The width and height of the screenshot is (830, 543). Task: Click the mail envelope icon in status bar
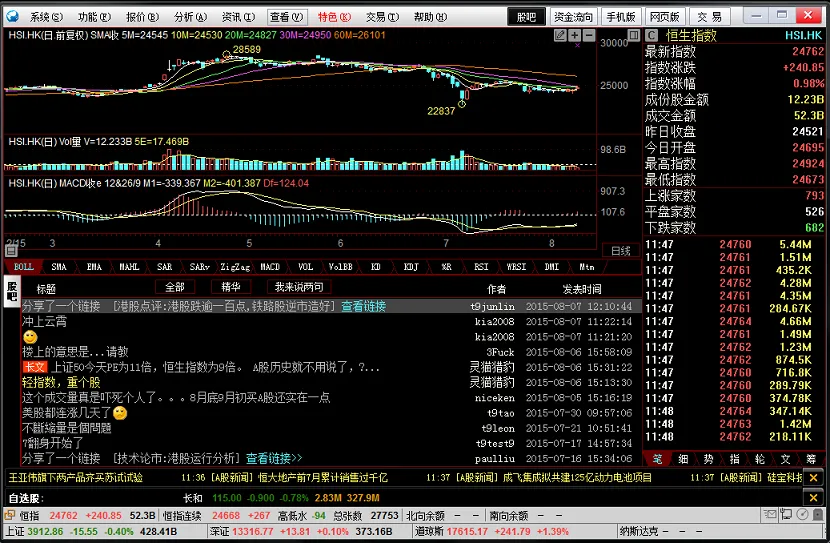click(770, 514)
